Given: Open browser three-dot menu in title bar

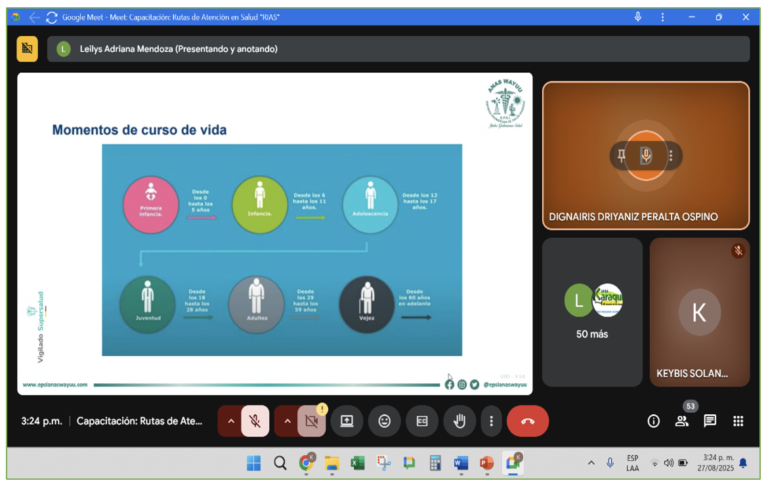Looking at the screenshot, I should pyautogui.click(x=662, y=17).
